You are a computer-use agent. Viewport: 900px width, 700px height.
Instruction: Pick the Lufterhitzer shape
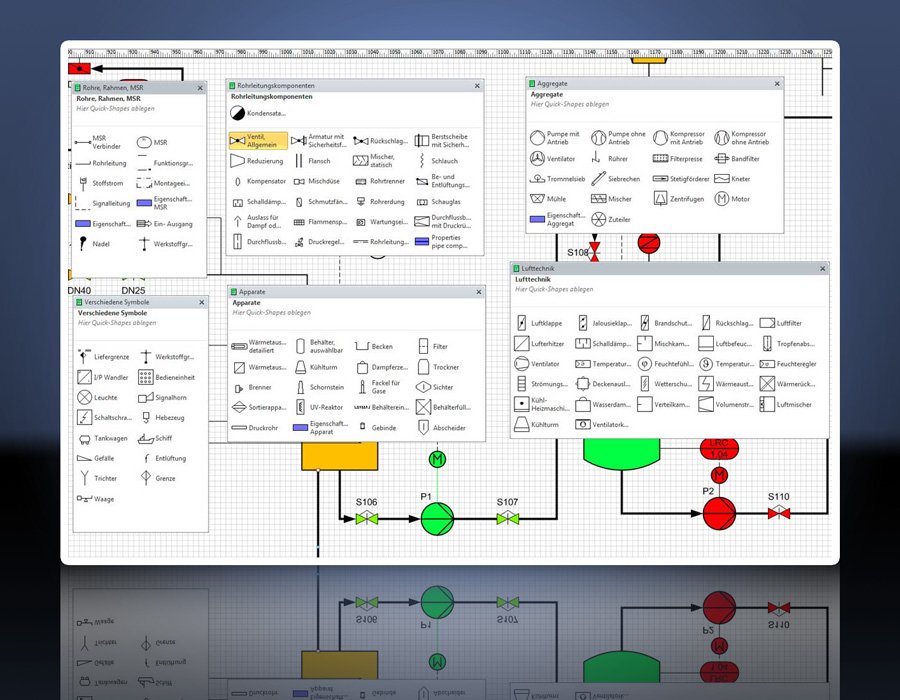539,344
